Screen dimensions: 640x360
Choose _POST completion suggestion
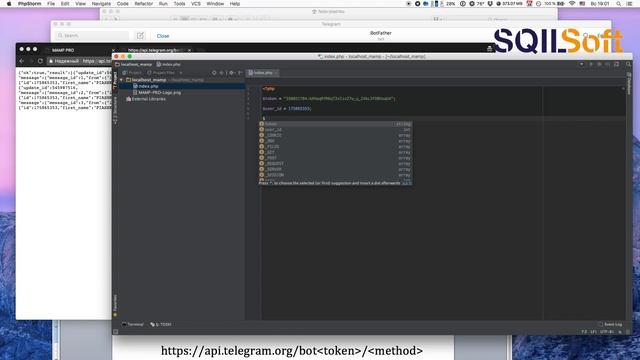pos(335,158)
